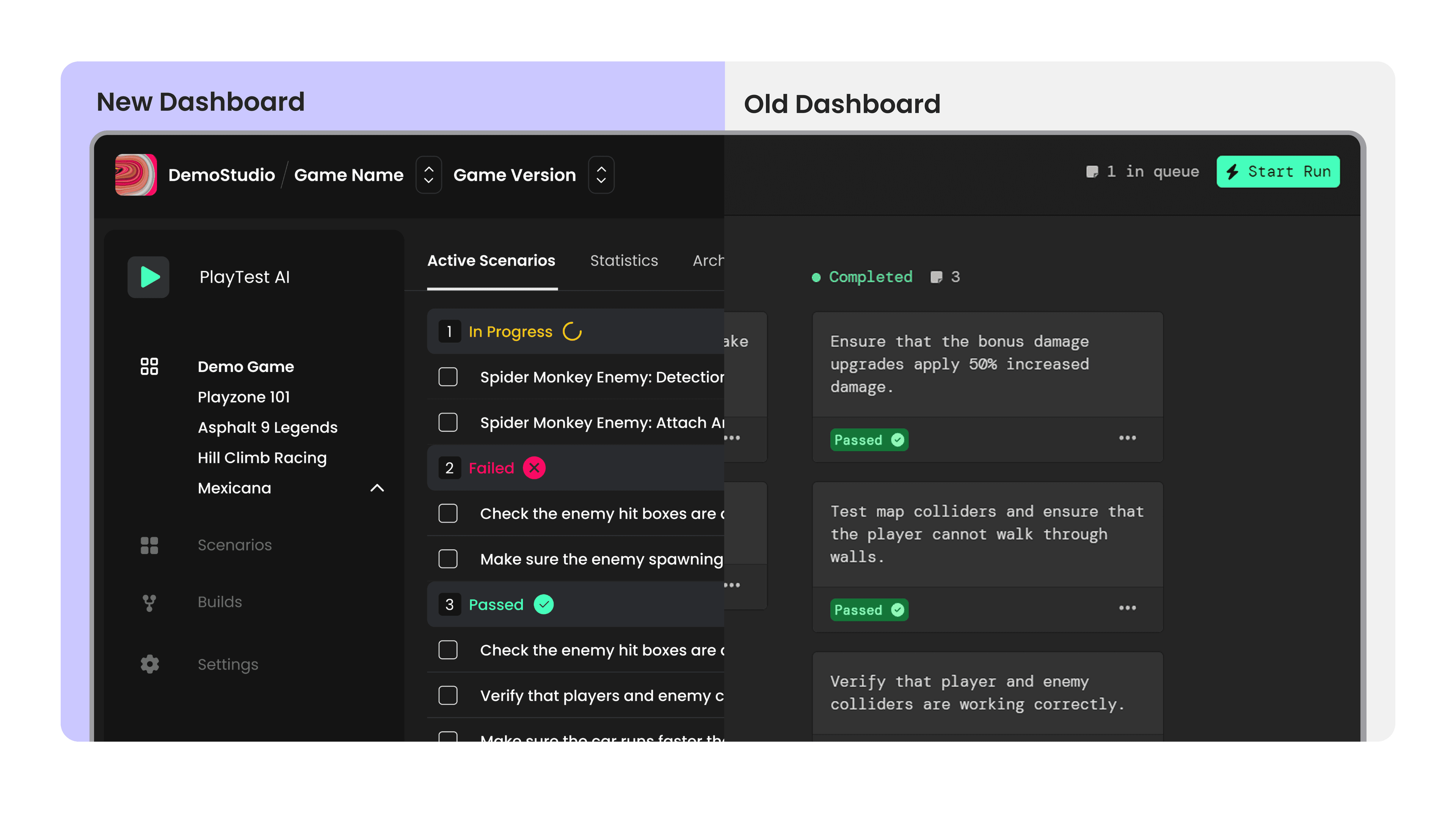
Task: Collapse the Mexicana game list entry
Action: click(378, 488)
